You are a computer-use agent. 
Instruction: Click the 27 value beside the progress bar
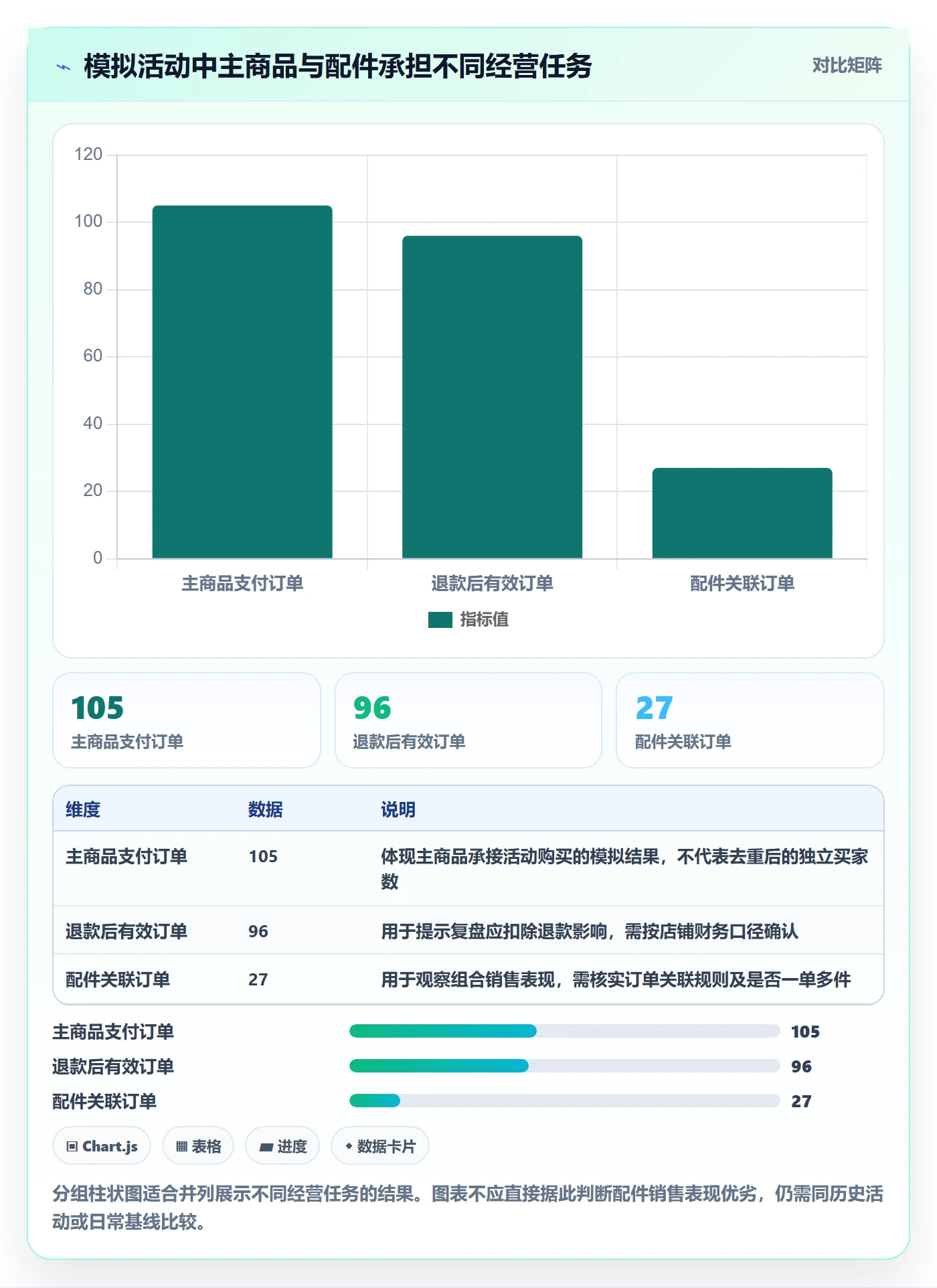tap(801, 1102)
